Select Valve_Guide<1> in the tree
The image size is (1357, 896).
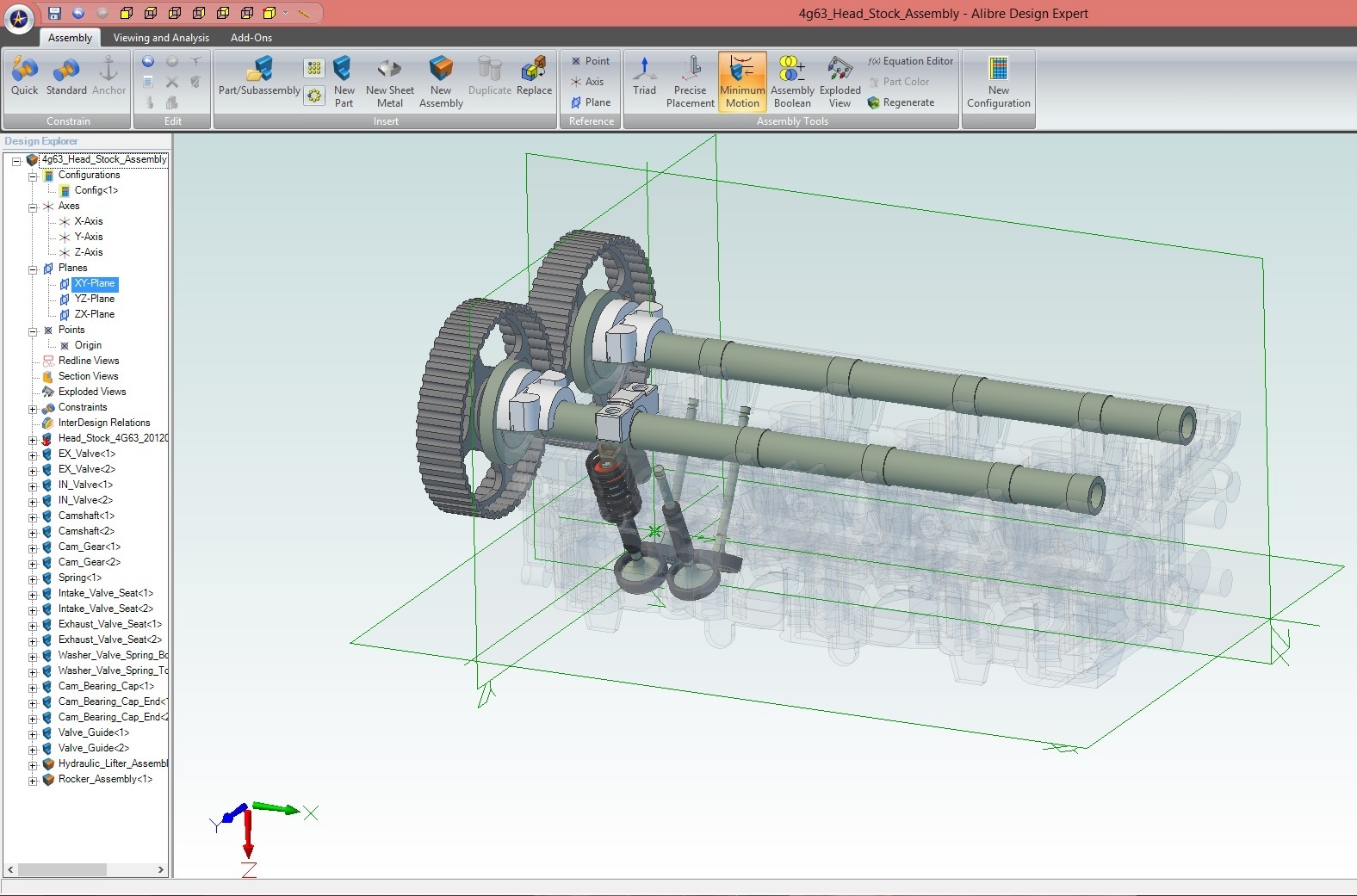coord(93,732)
